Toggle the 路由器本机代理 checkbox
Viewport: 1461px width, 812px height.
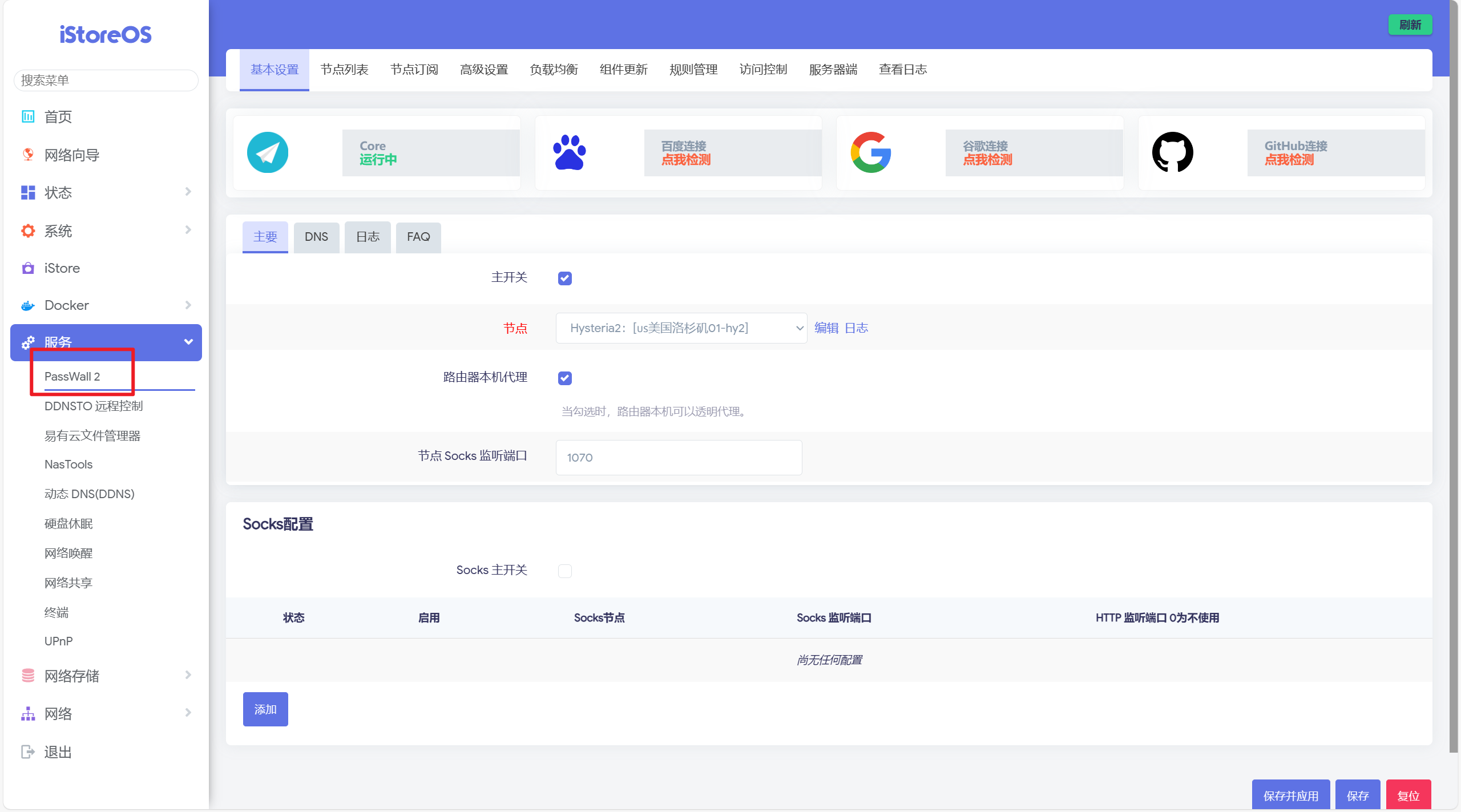[564, 378]
